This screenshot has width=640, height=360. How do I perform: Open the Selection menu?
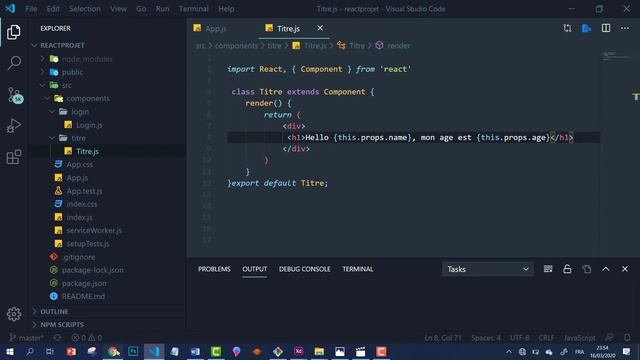point(84,9)
